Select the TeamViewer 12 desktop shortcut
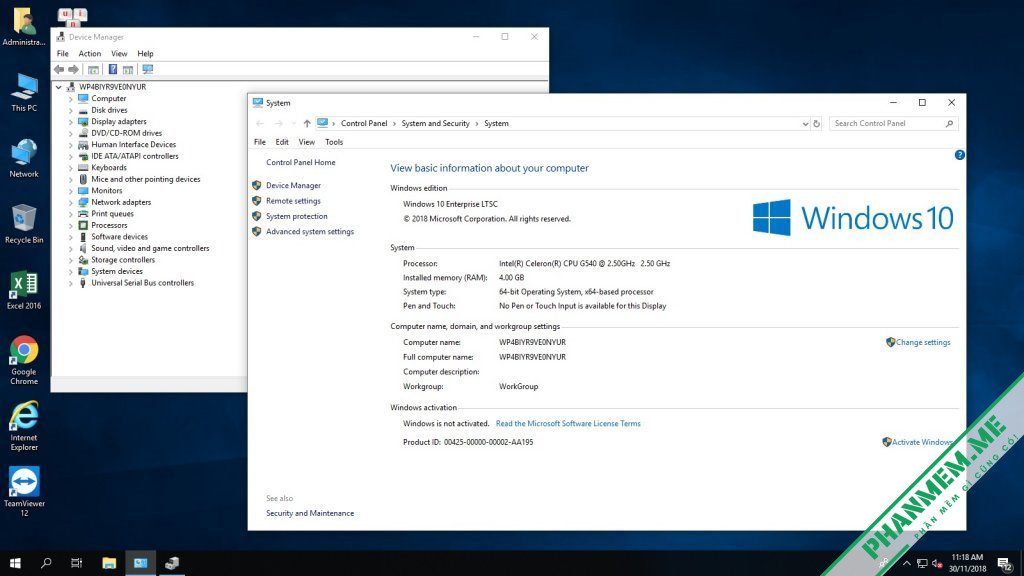 point(24,492)
